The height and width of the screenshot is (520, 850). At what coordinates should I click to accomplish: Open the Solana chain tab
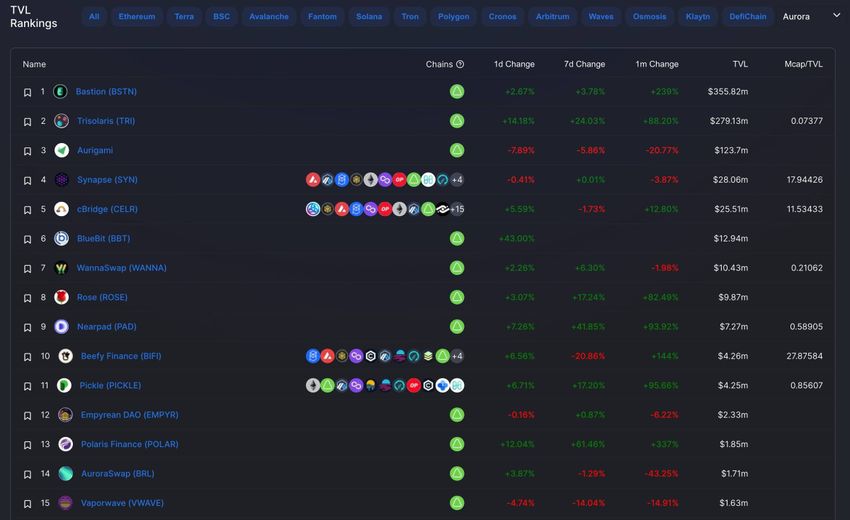[x=369, y=16]
